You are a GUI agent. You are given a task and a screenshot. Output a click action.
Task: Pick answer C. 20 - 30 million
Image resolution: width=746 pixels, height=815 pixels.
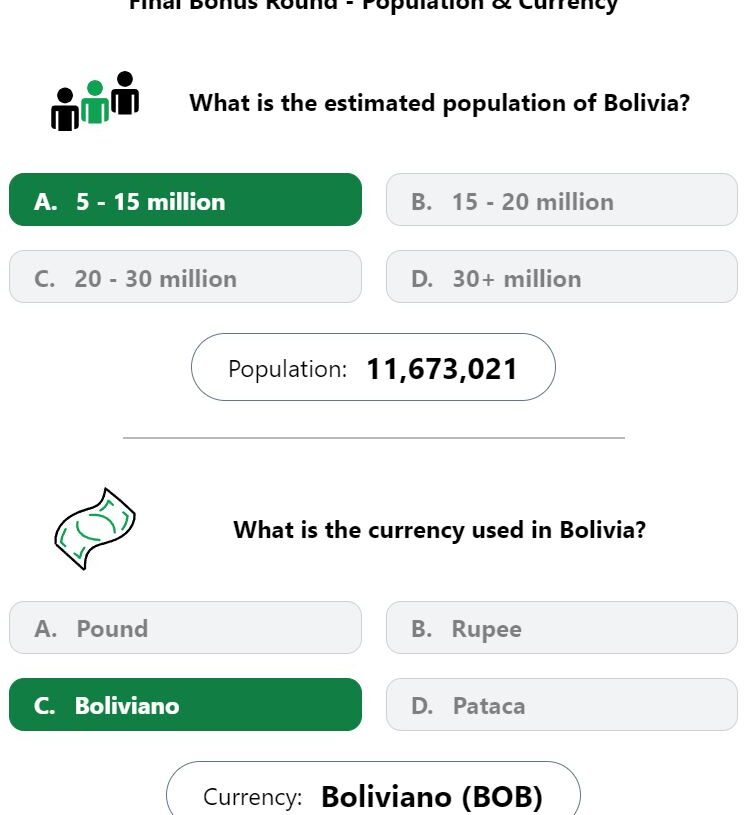[186, 277]
